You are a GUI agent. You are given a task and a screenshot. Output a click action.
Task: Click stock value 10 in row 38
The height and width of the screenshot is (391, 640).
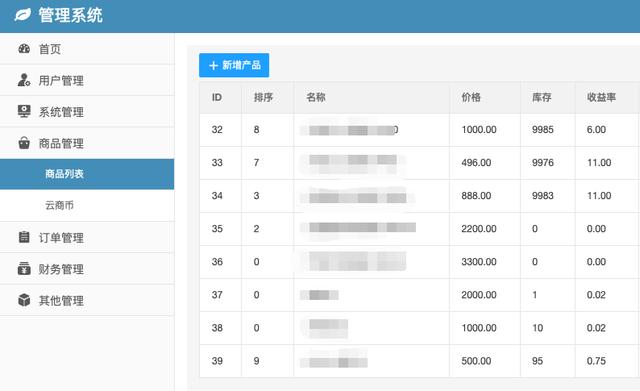coord(537,328)
